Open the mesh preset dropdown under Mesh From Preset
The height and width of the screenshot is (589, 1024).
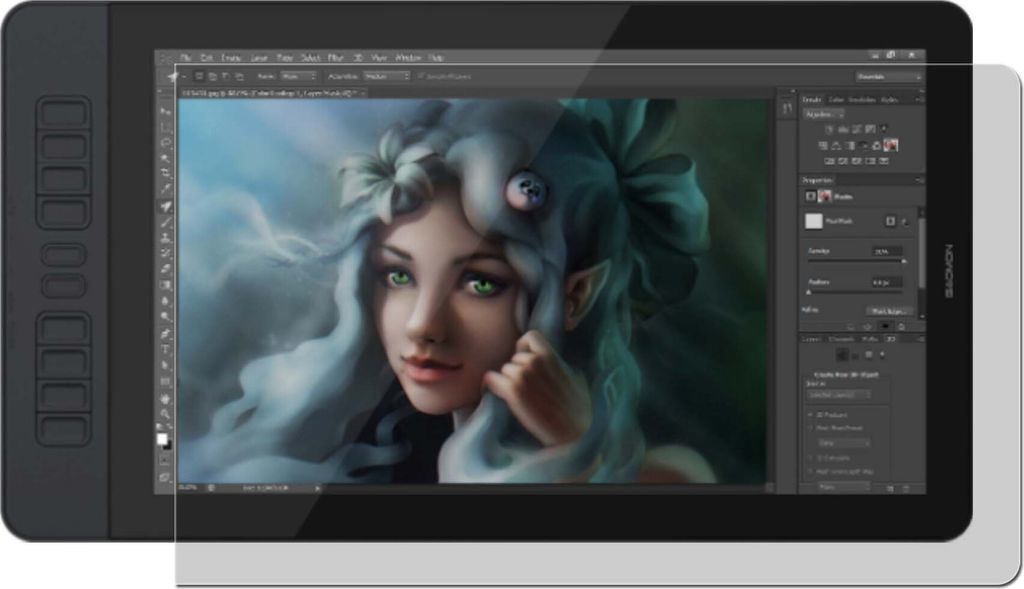[843, 443]
